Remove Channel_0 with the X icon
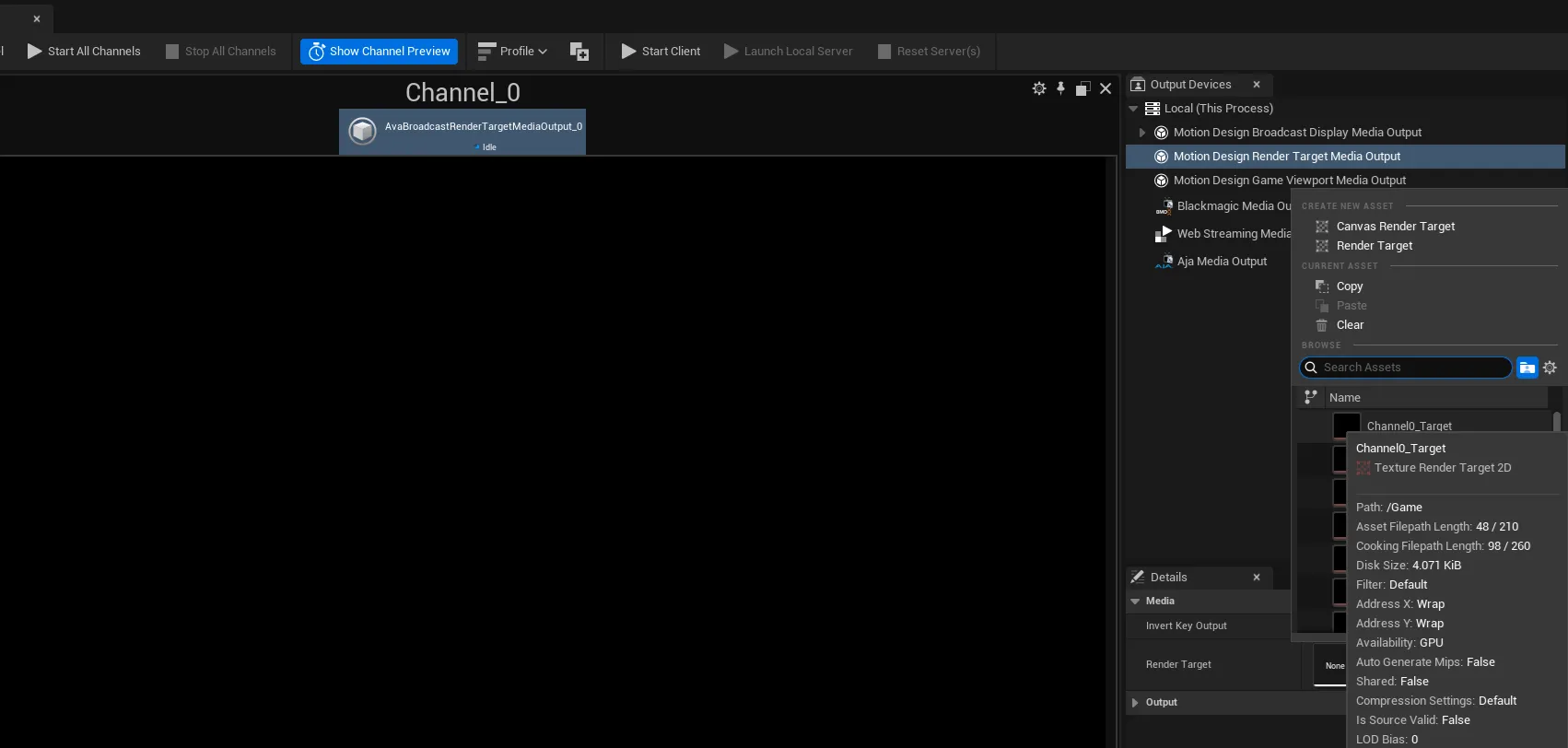The image size is (1568, 748). pyautogui.click(x=1106, y=88)
